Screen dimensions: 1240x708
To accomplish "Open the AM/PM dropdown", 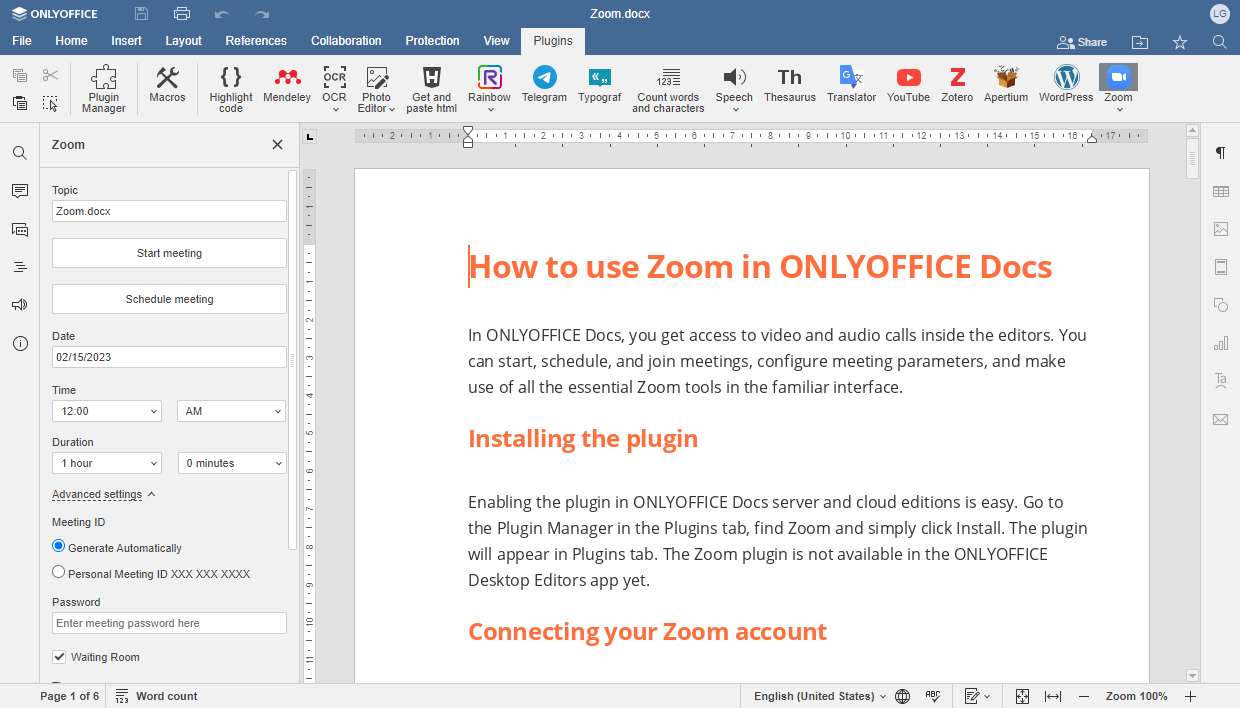I will tap(231, 411).
